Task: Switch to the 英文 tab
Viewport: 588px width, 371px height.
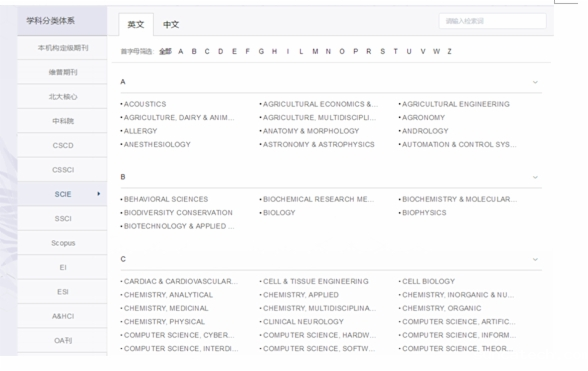Action: click(x=136, y=25)
